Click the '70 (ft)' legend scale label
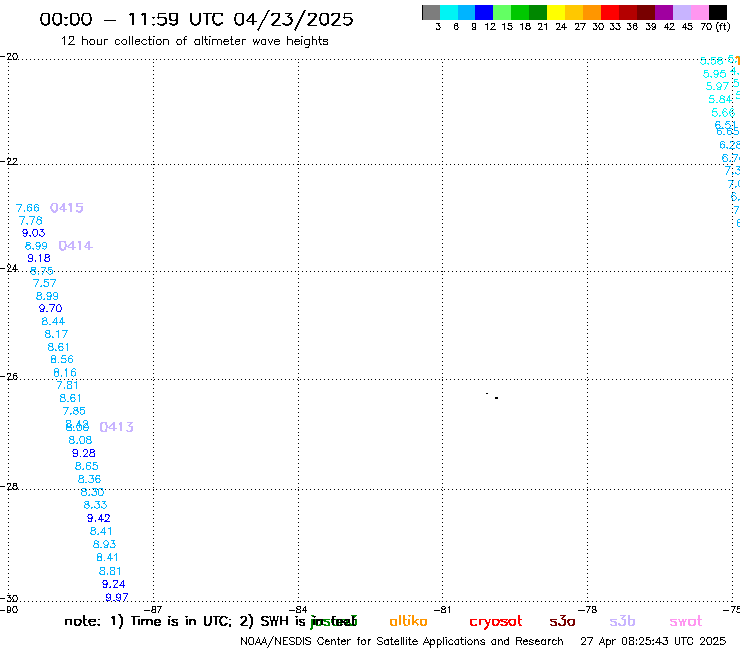This screenshot has width=740, height=650. (x=715, y=27)
